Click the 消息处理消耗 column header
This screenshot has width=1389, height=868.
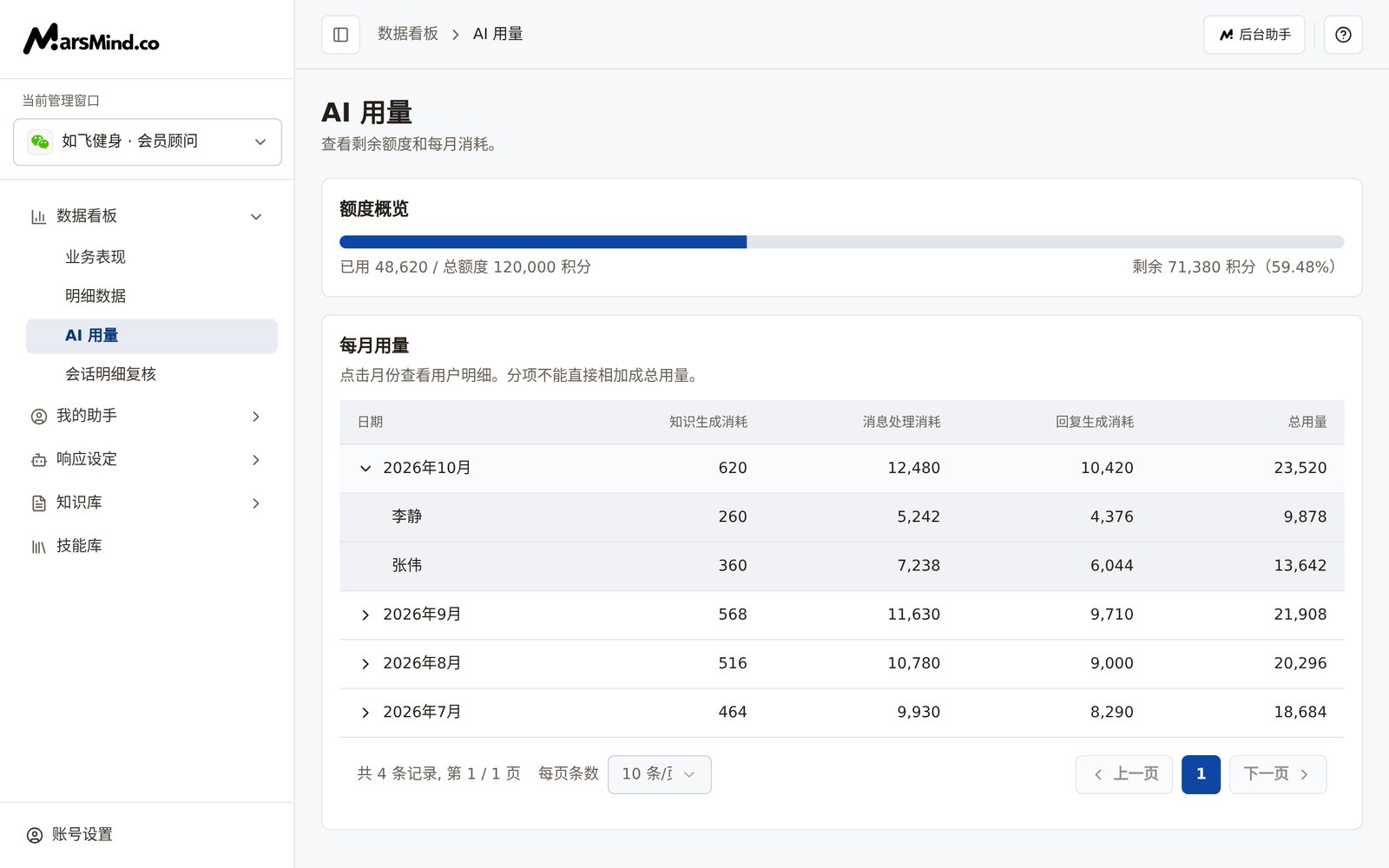902,422
